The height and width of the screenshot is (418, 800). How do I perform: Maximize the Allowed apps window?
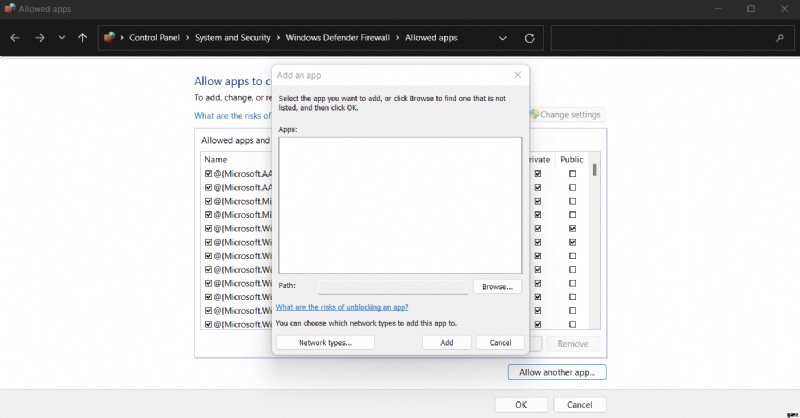click(x=751, y=9)
